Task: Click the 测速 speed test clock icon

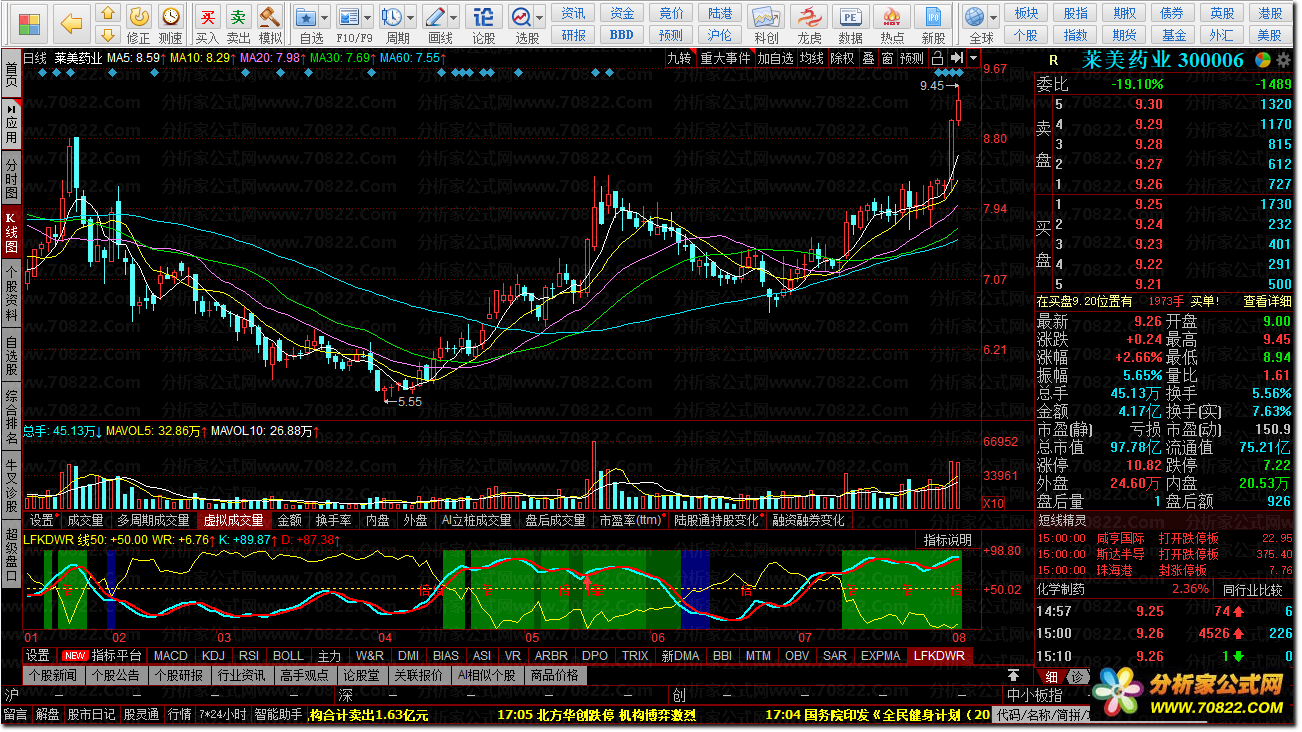Action: [171, 17]
